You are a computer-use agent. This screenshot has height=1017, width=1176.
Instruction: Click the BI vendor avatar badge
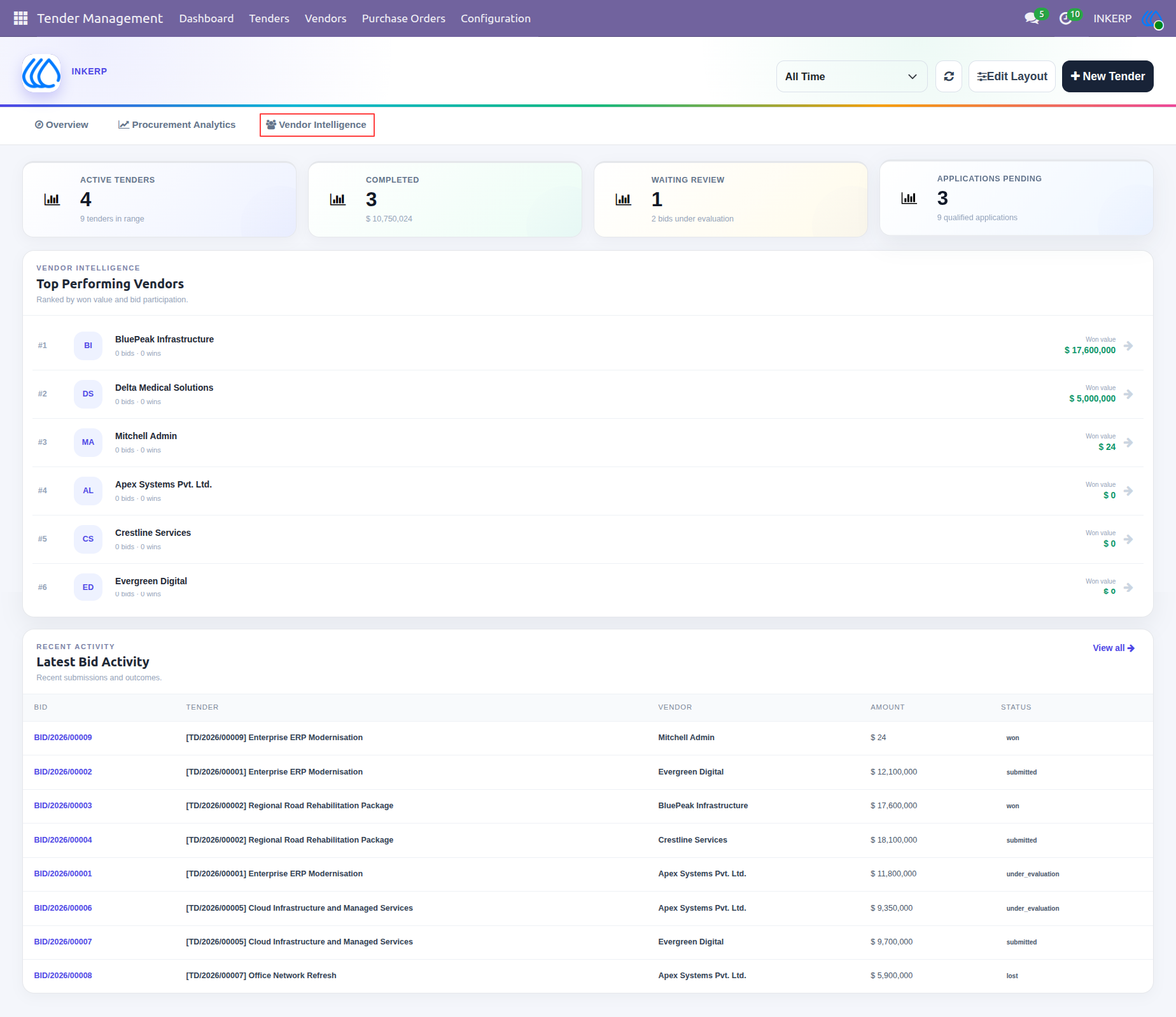click(88, 346)
